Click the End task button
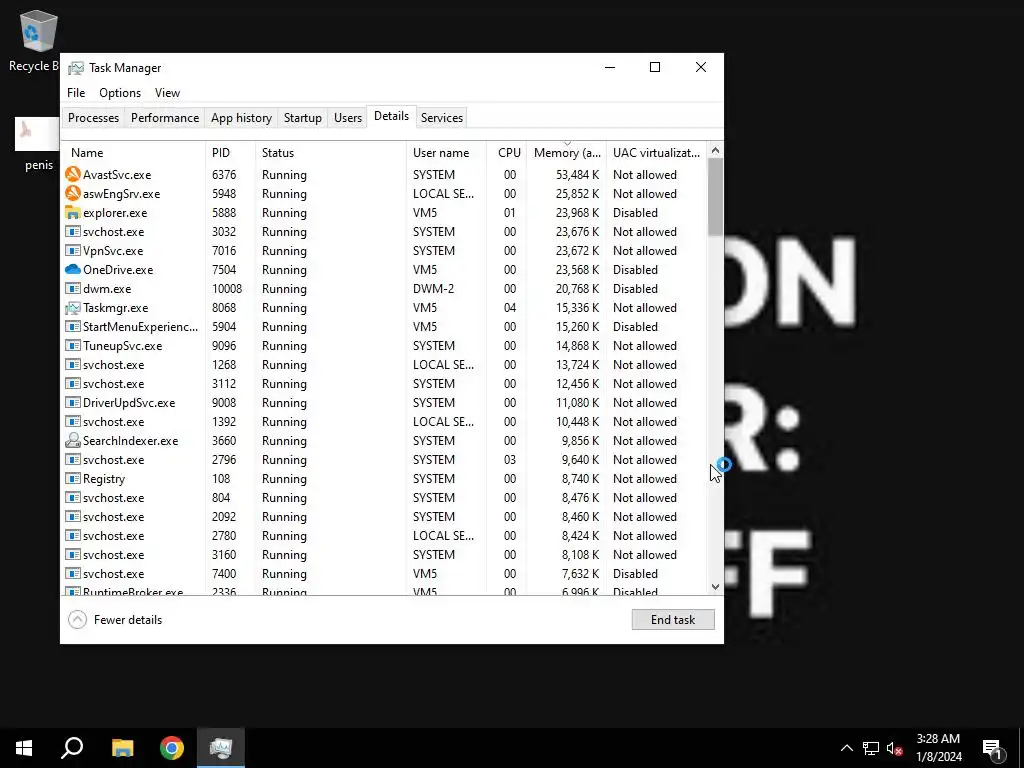The image size is (1024, 768). (673, 620)
